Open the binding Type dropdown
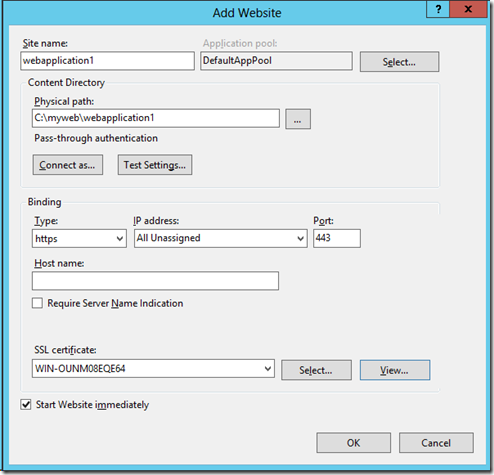This screenshot has height=475, width=494. (x=79, y=238)
